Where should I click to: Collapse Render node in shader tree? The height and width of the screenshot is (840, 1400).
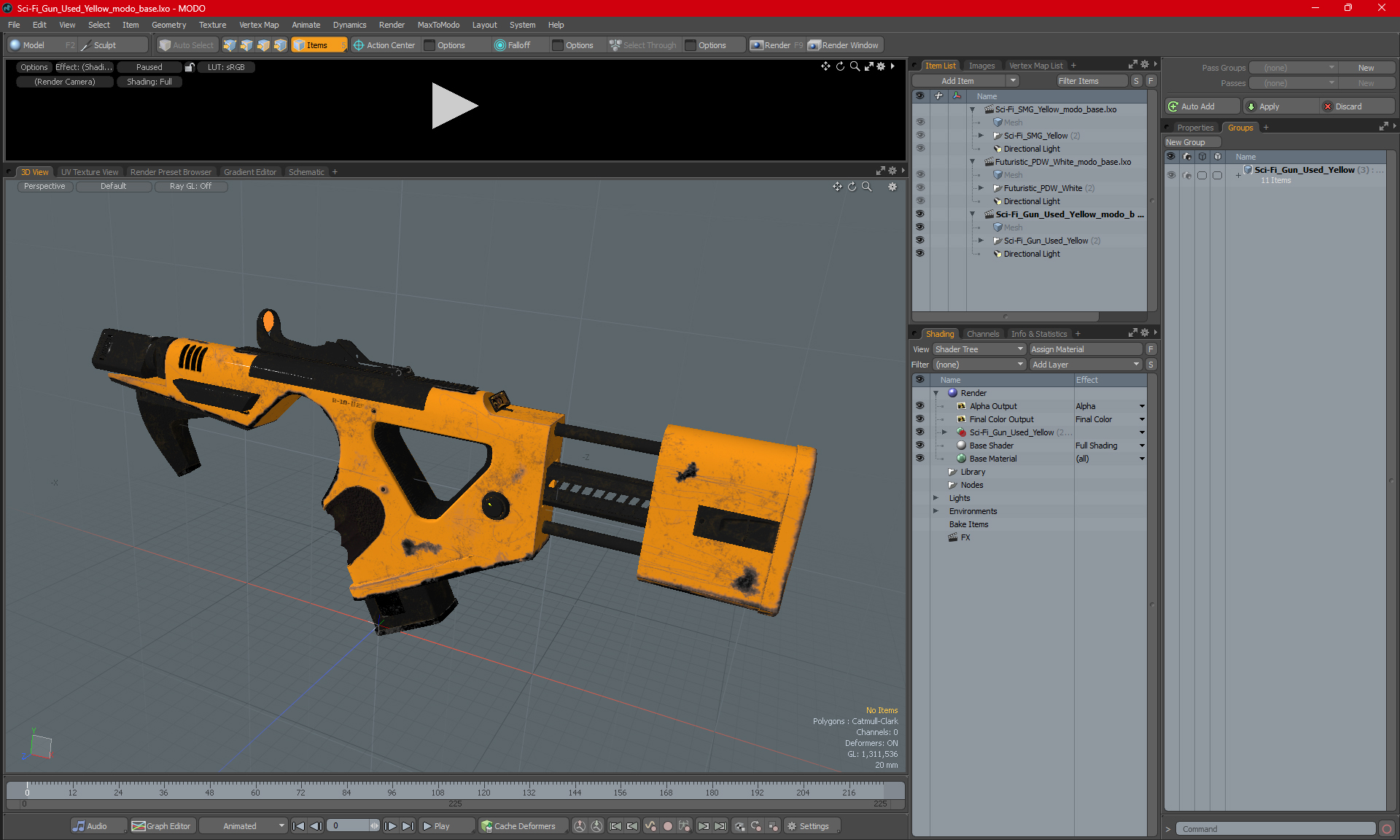936,393
